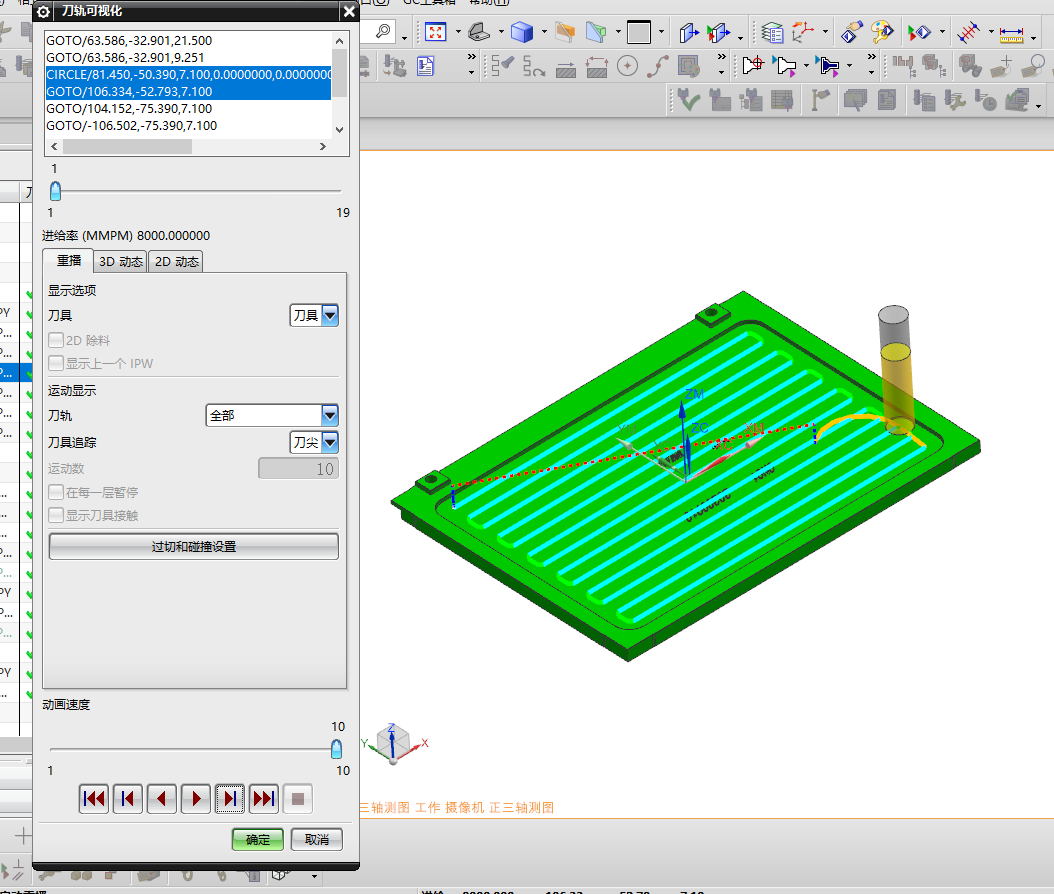
Task: Switch to the 2D 动态 tab
Action: point(176,261)
